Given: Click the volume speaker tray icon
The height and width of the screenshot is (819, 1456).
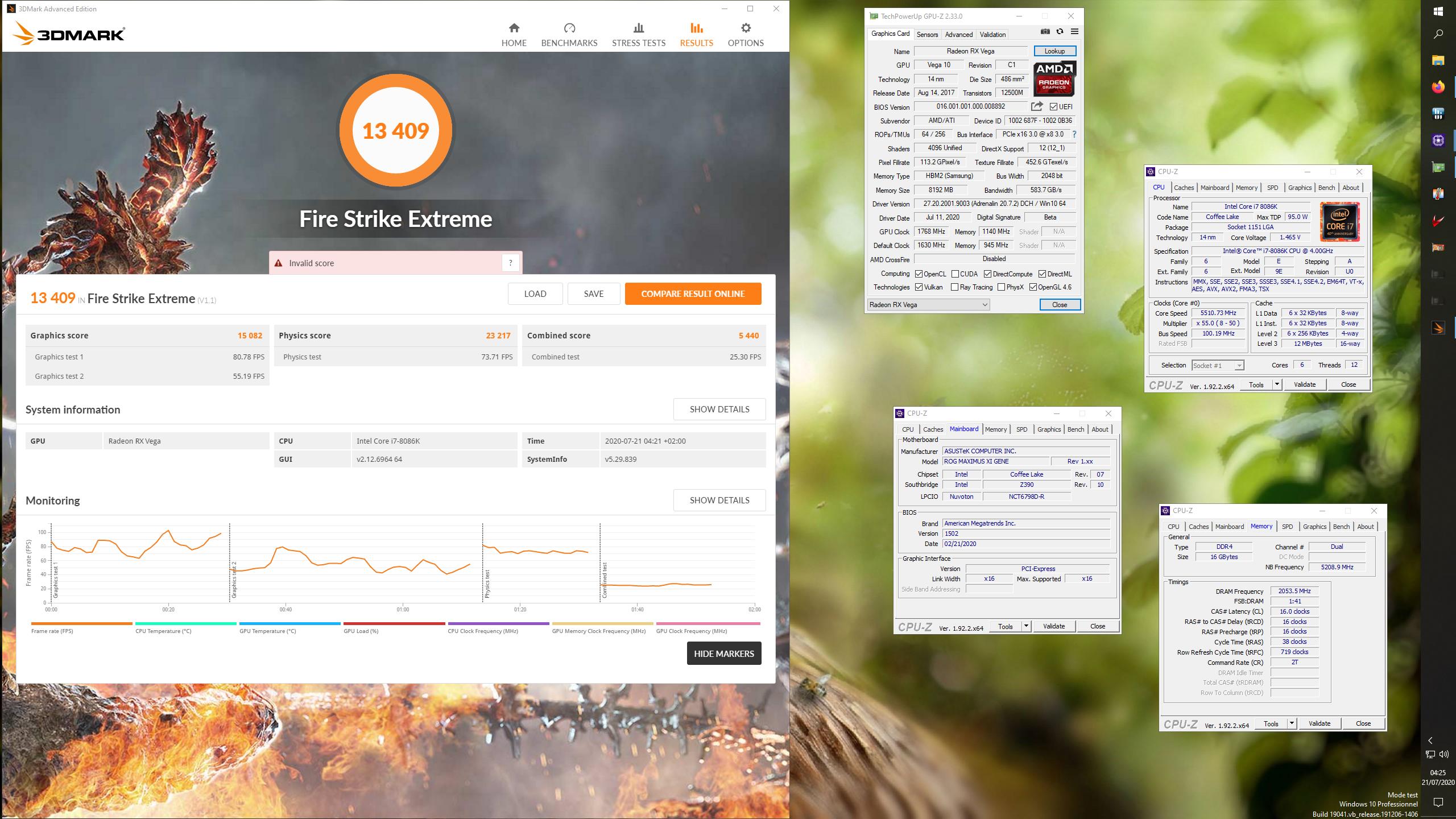Looking at the screenshot, I should [1444, 754].
